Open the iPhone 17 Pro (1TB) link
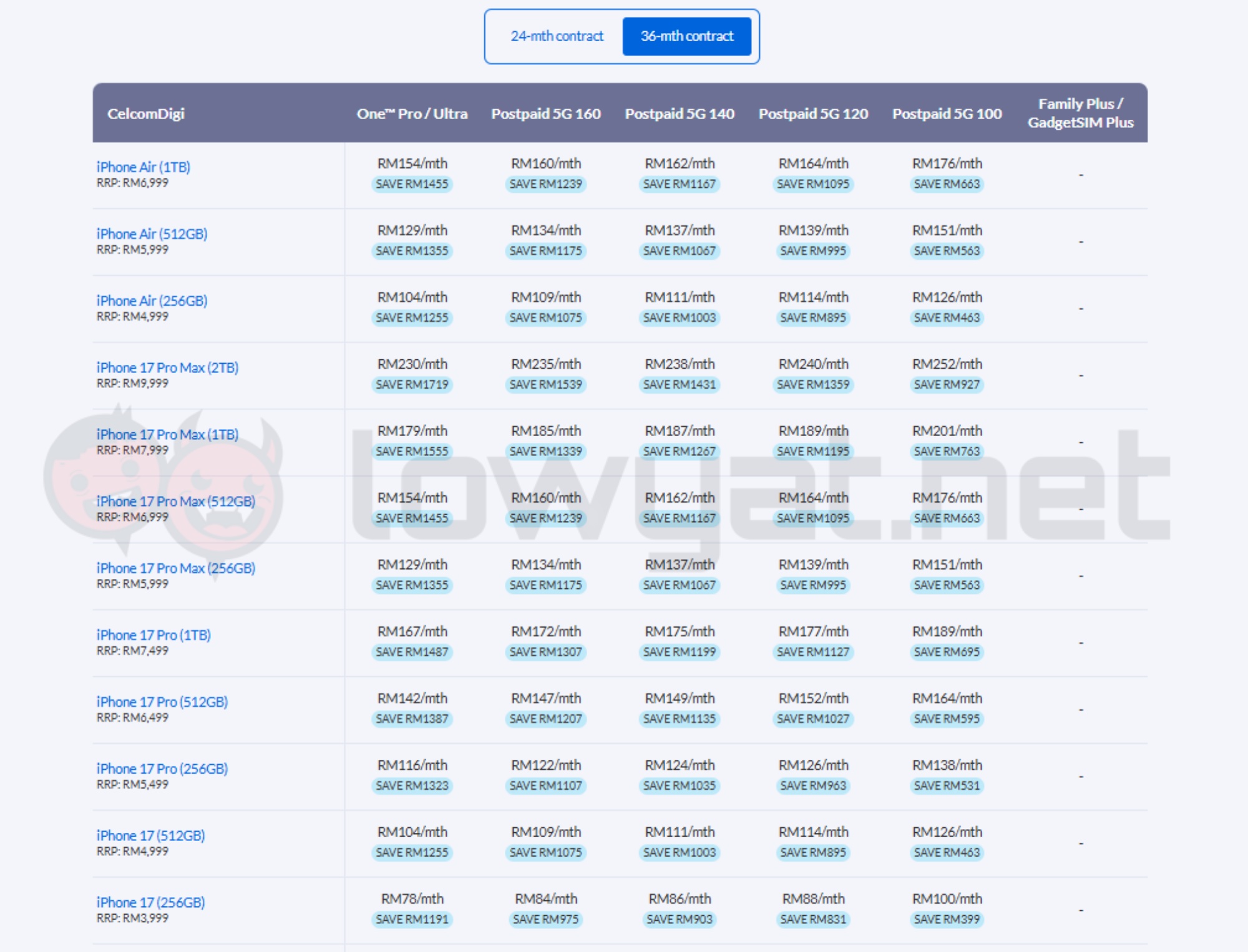The height and width of the screenshot is (952, 1248). click(154, 634)
